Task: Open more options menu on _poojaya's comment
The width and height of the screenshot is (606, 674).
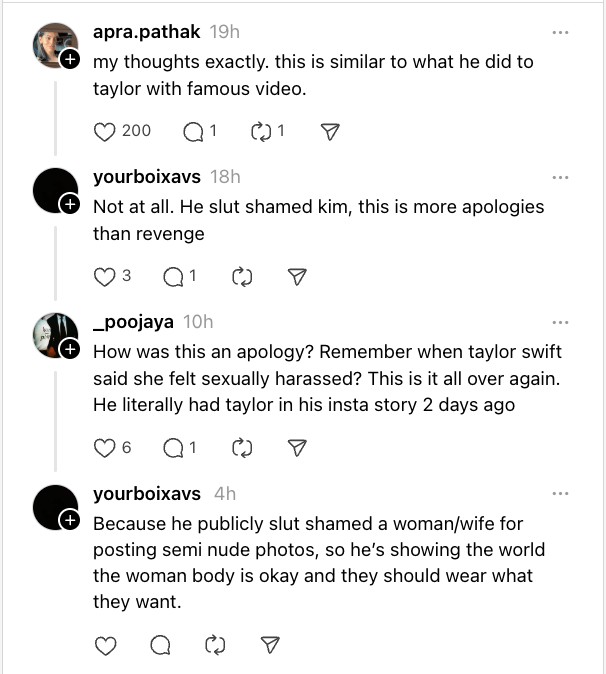Action: click(x=560, y=322)
